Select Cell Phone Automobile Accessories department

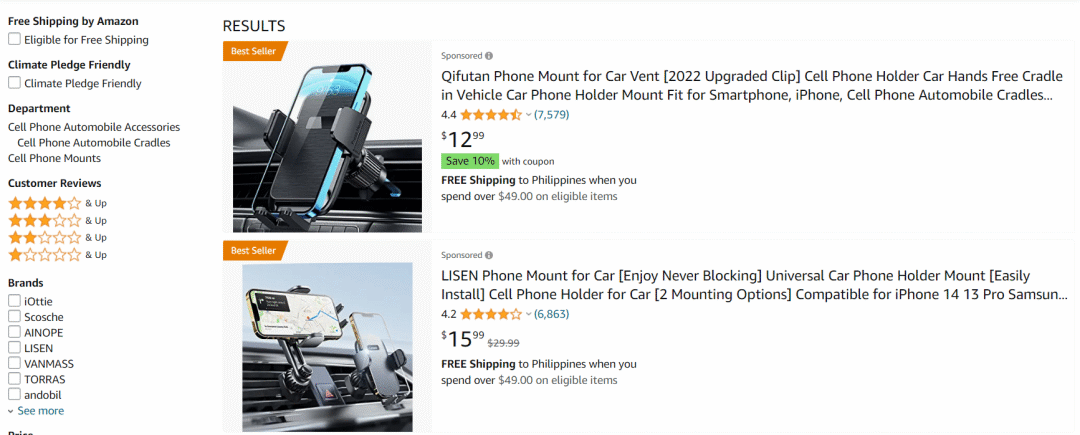94,127
